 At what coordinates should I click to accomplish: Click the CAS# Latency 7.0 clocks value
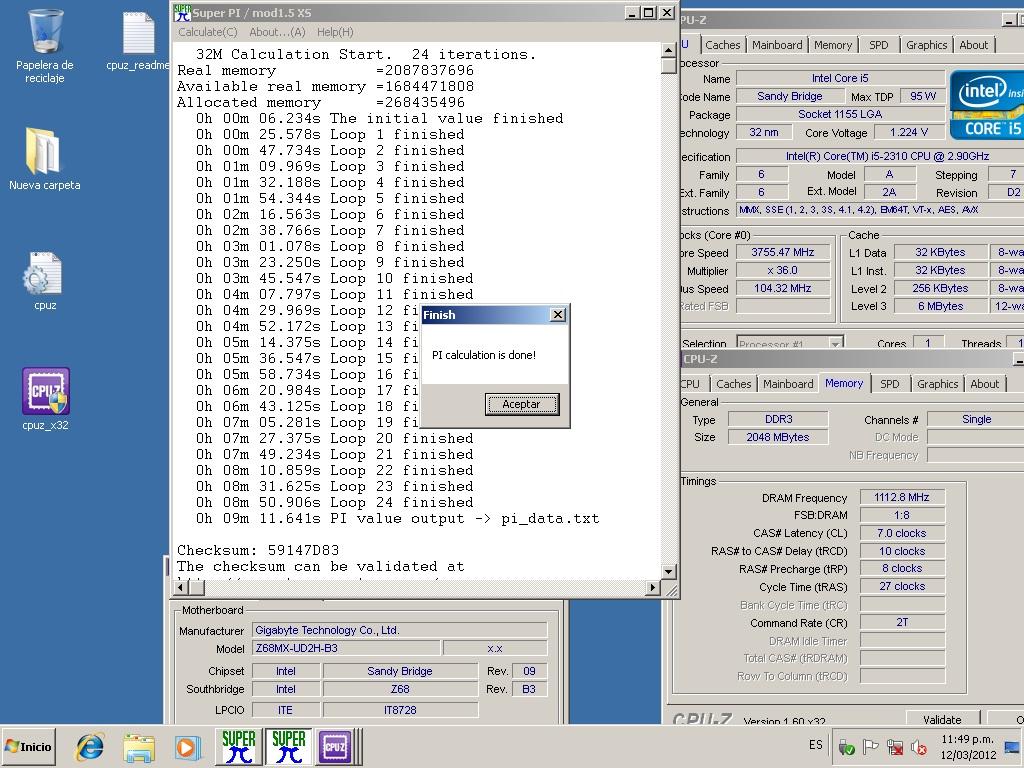(901, 533)
